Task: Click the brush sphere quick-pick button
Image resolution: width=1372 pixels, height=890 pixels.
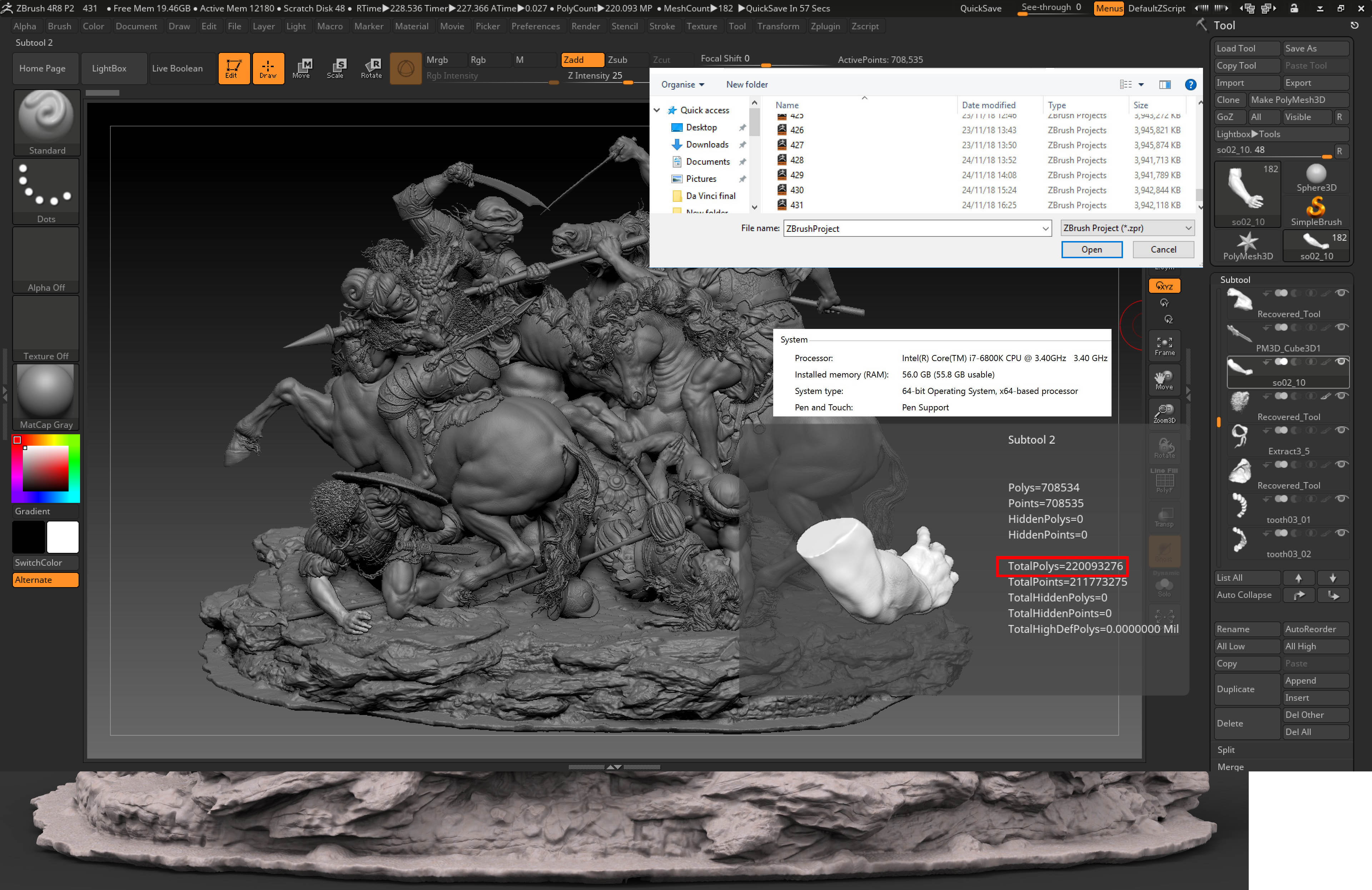Action: point(405,69)
